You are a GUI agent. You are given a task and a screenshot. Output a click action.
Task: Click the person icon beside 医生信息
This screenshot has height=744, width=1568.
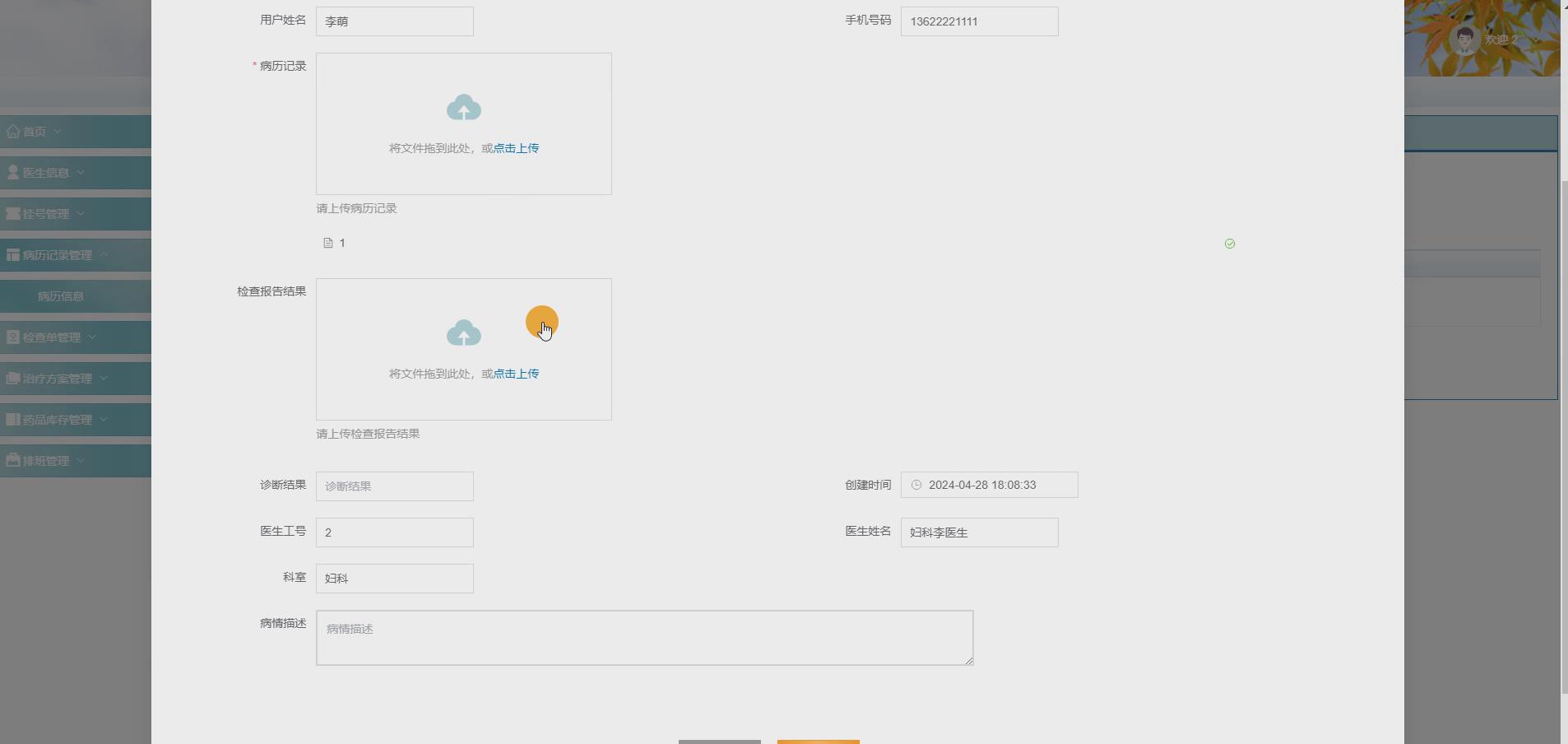[x=13, y=173]
